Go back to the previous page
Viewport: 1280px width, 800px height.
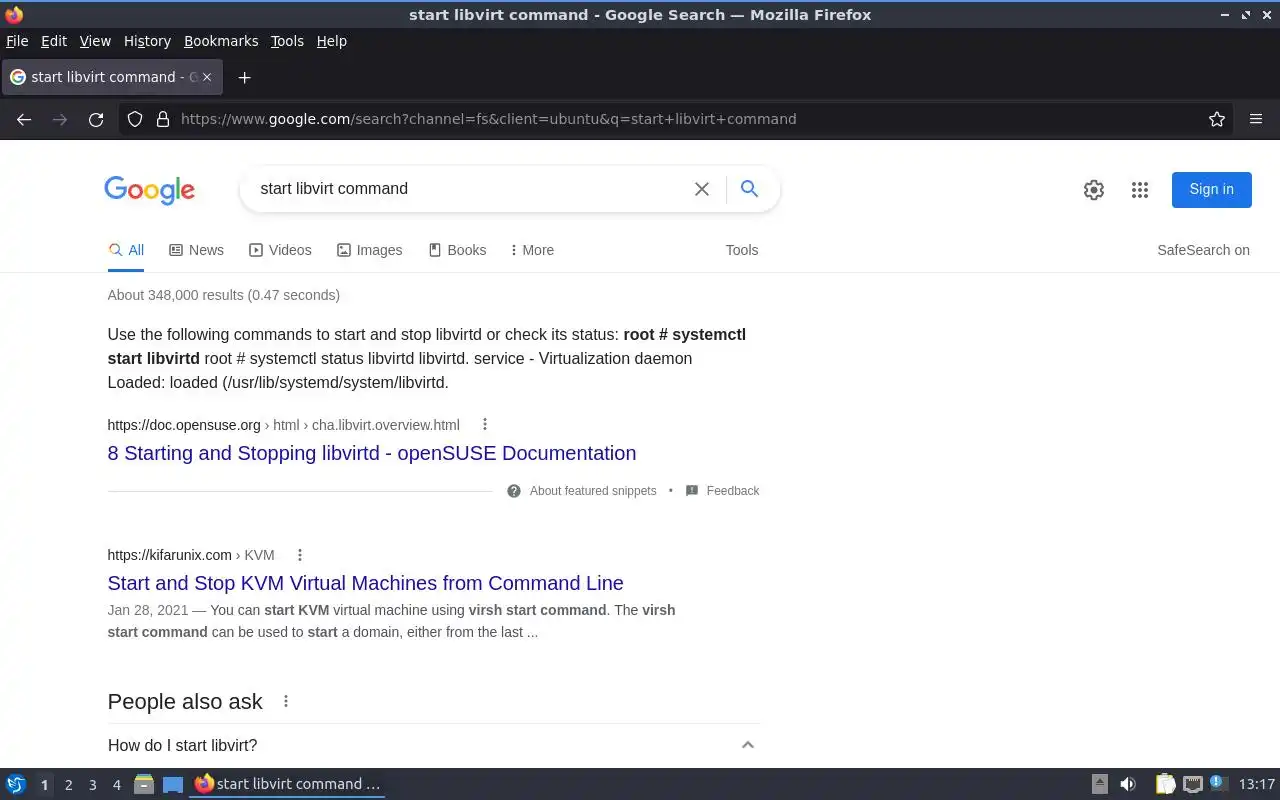tap(24, 119)
